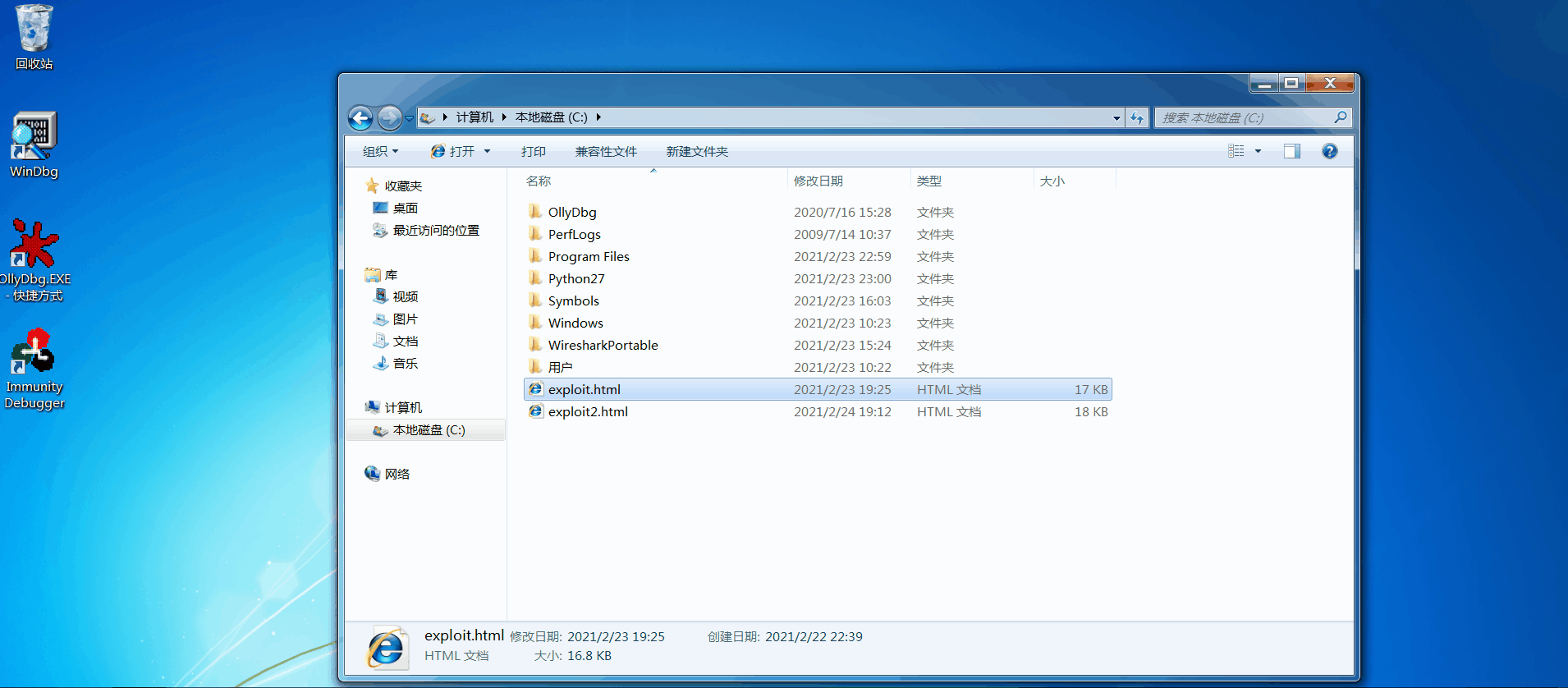Screen dimensions: 1568x688
Task: Expand the address bar history dropdown
Action: [1116, 118]
